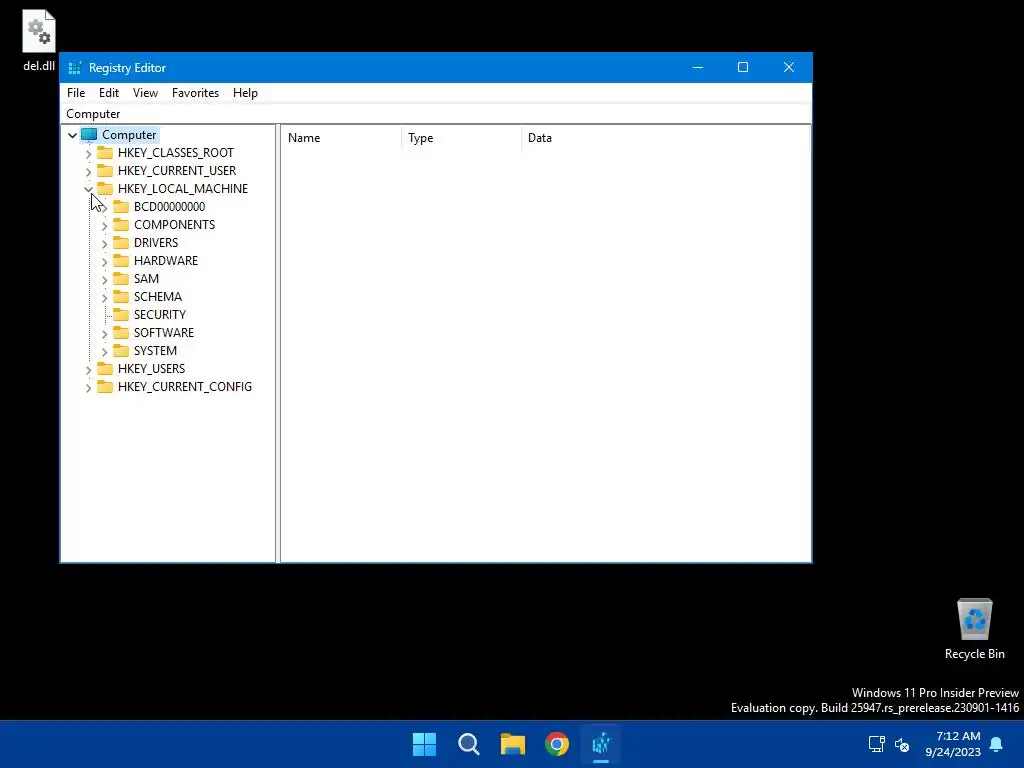1024x768 pixels.
Task: Expand the SOFTWARE key
Action: pos(104,334)
